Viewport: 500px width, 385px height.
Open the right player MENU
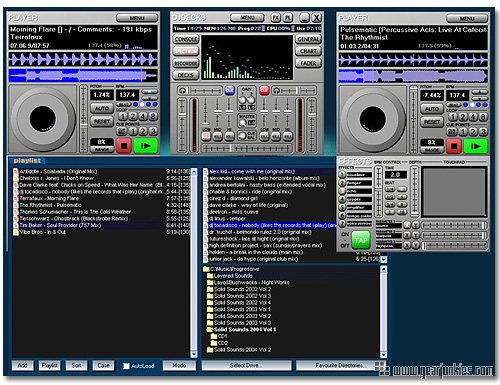pyautogui.click(x=467, y=18)
